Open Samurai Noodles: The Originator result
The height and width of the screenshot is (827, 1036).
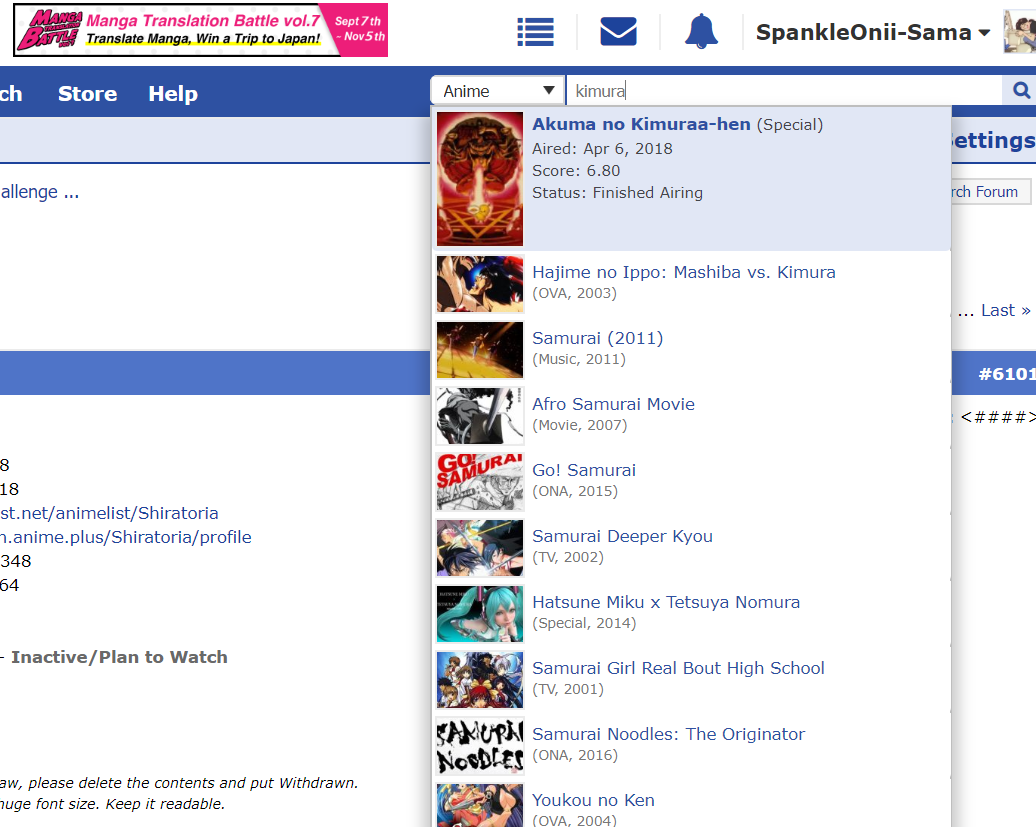click(x=691, y=746)
